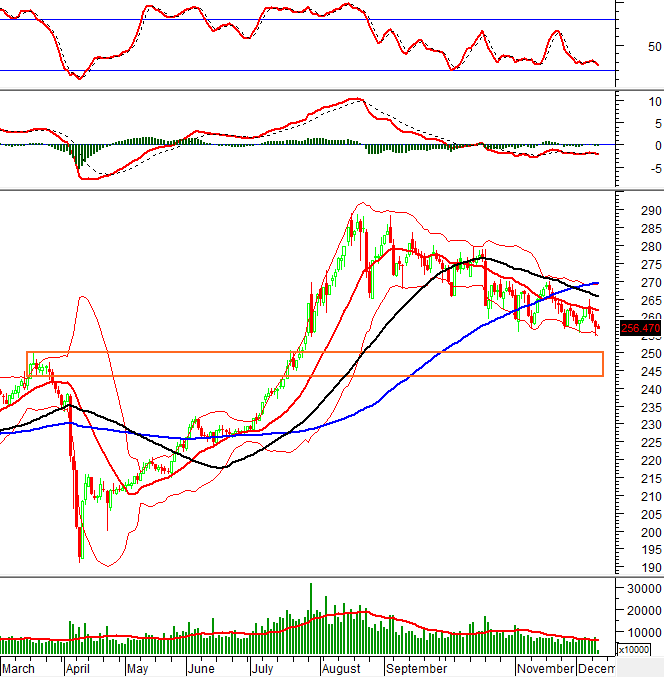
Task: Click the x10000 volume multiplier label
Action: click(x=634, y=649)
